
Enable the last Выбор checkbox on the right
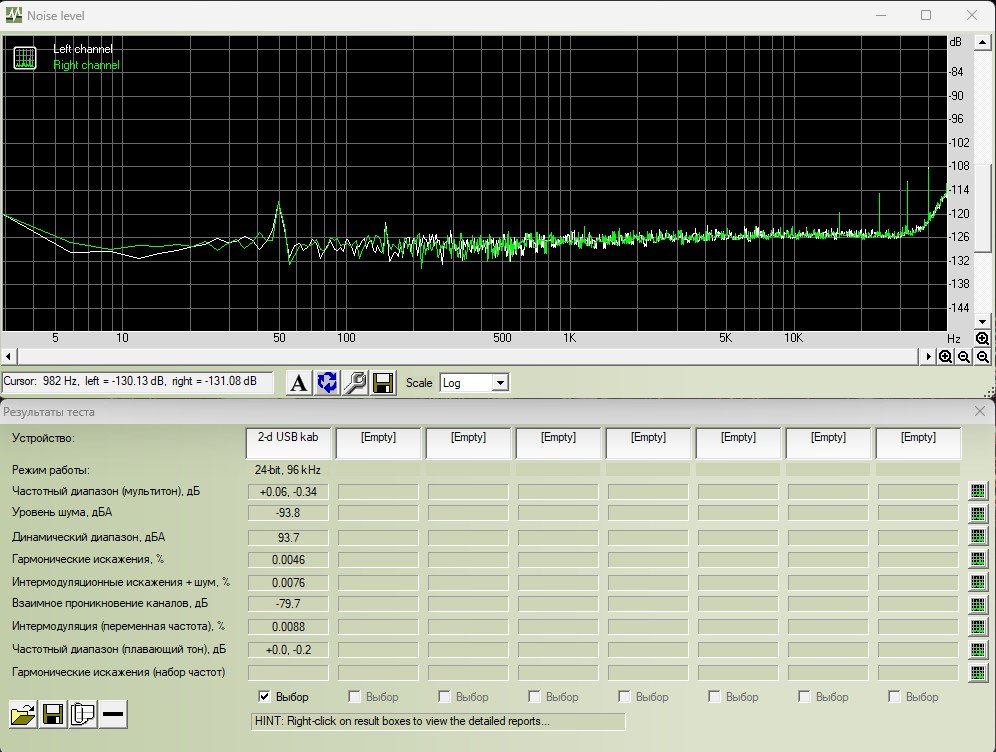894,697
